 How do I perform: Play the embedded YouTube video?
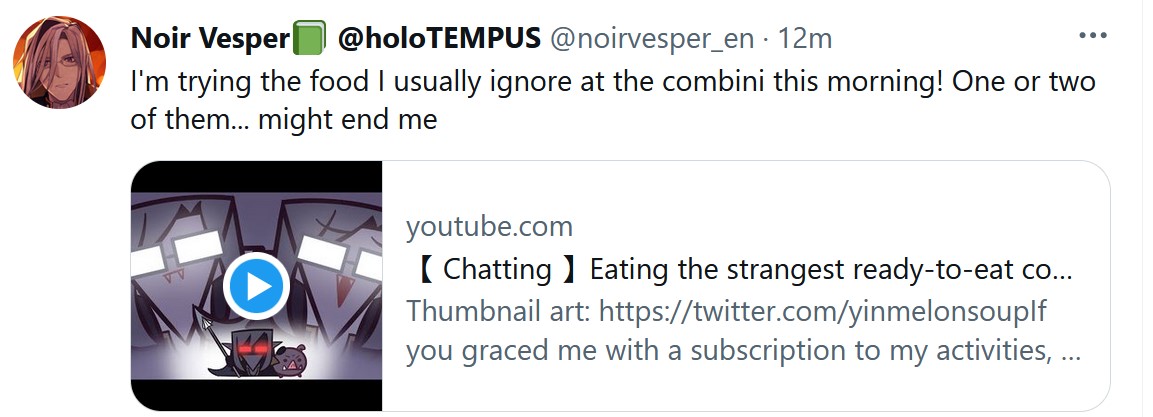click(256, 288)
